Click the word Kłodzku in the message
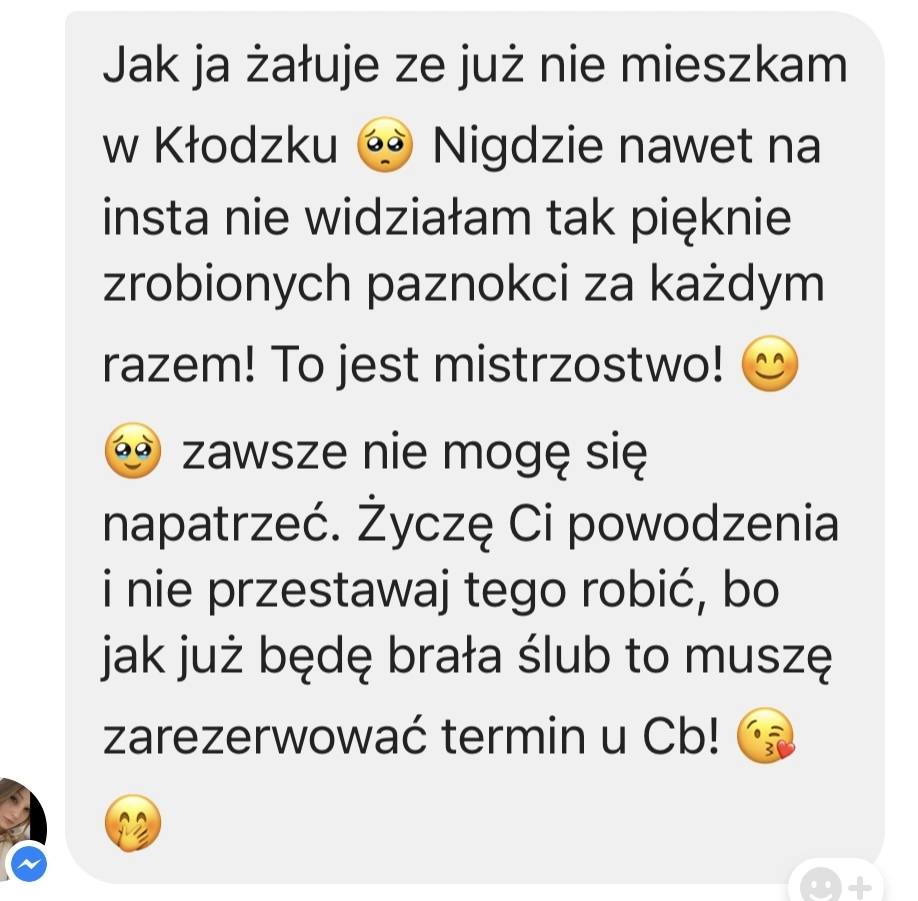918x901 pixels. [246, 145]
